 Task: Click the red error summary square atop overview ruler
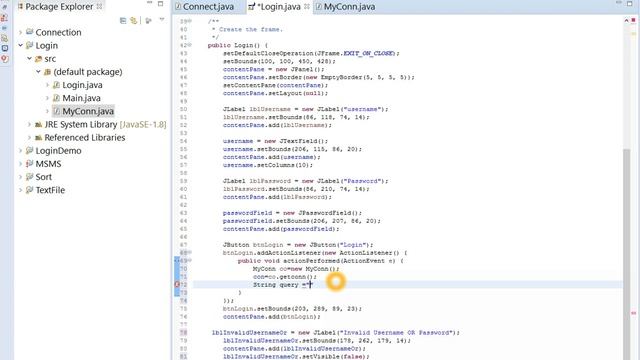pyautogui.click(x=633, y=20)
